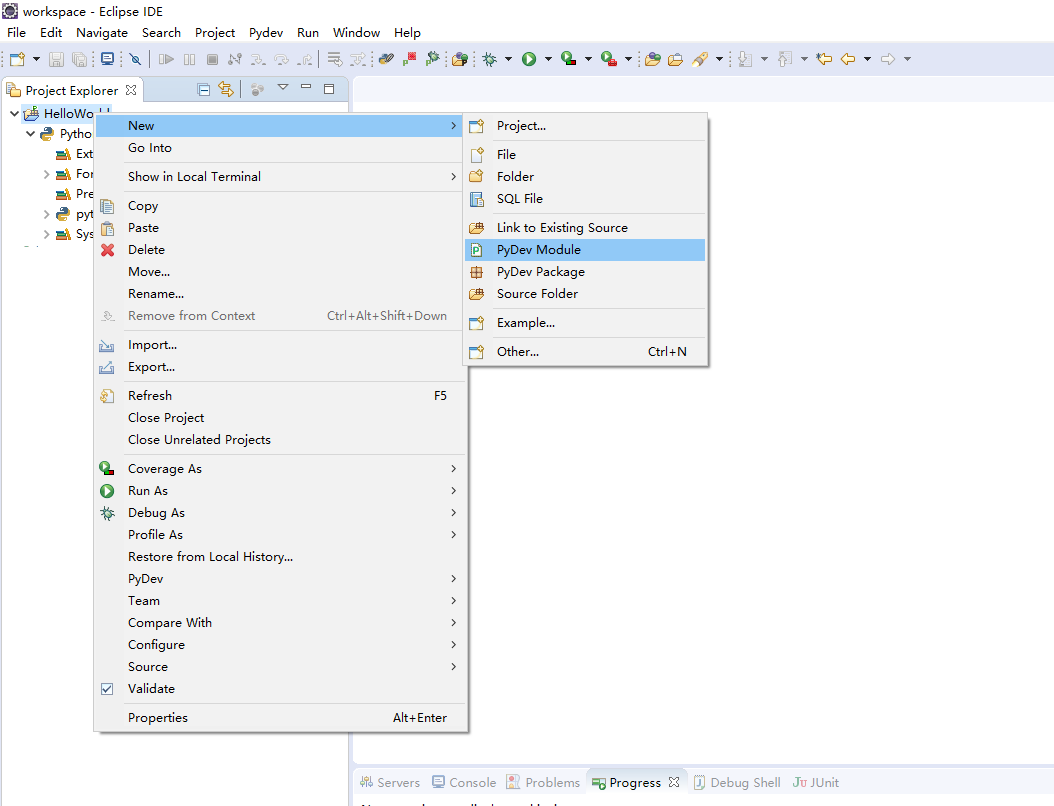This screenshot has width=1054, height=806.
Task: Open Coverage As submenu
Action: (x=280, y=469)
